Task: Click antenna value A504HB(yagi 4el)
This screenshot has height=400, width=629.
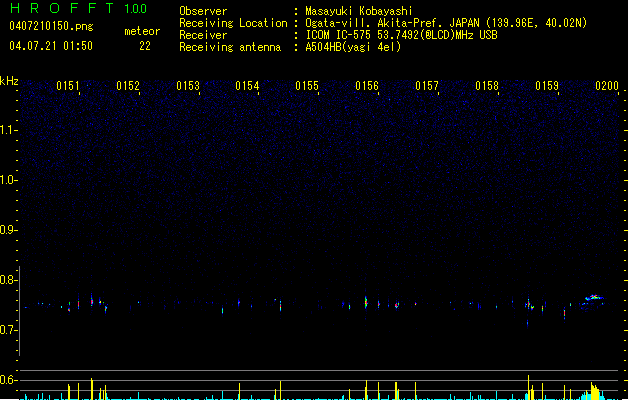Action: pyautogui.click(x=353, y=47)
